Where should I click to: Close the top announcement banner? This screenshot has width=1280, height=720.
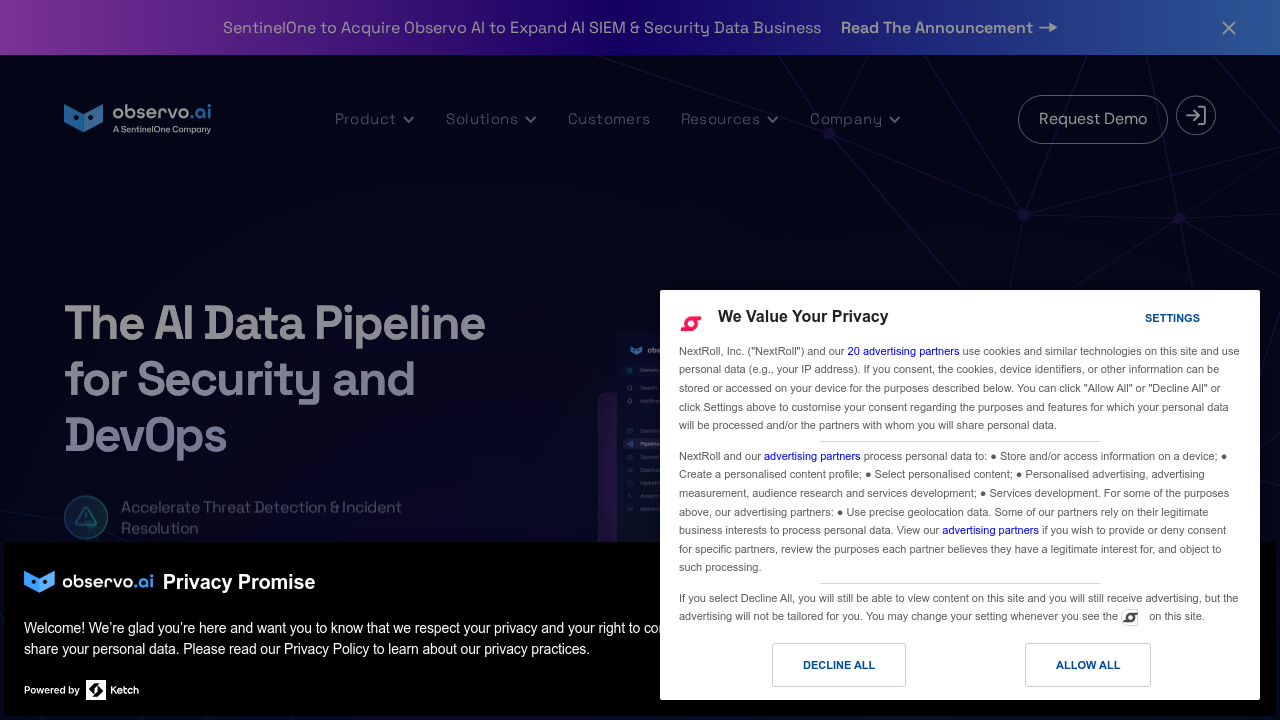(x=1229, y=28)
